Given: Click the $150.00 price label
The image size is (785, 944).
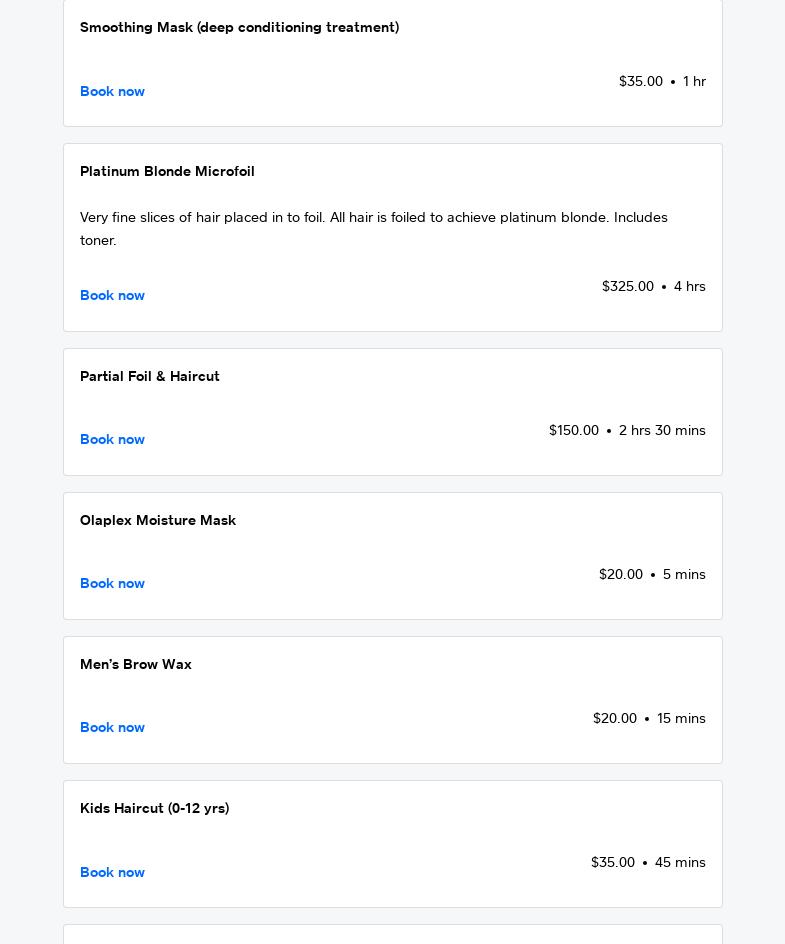Looking at the screenshot, I should point(573,430).
